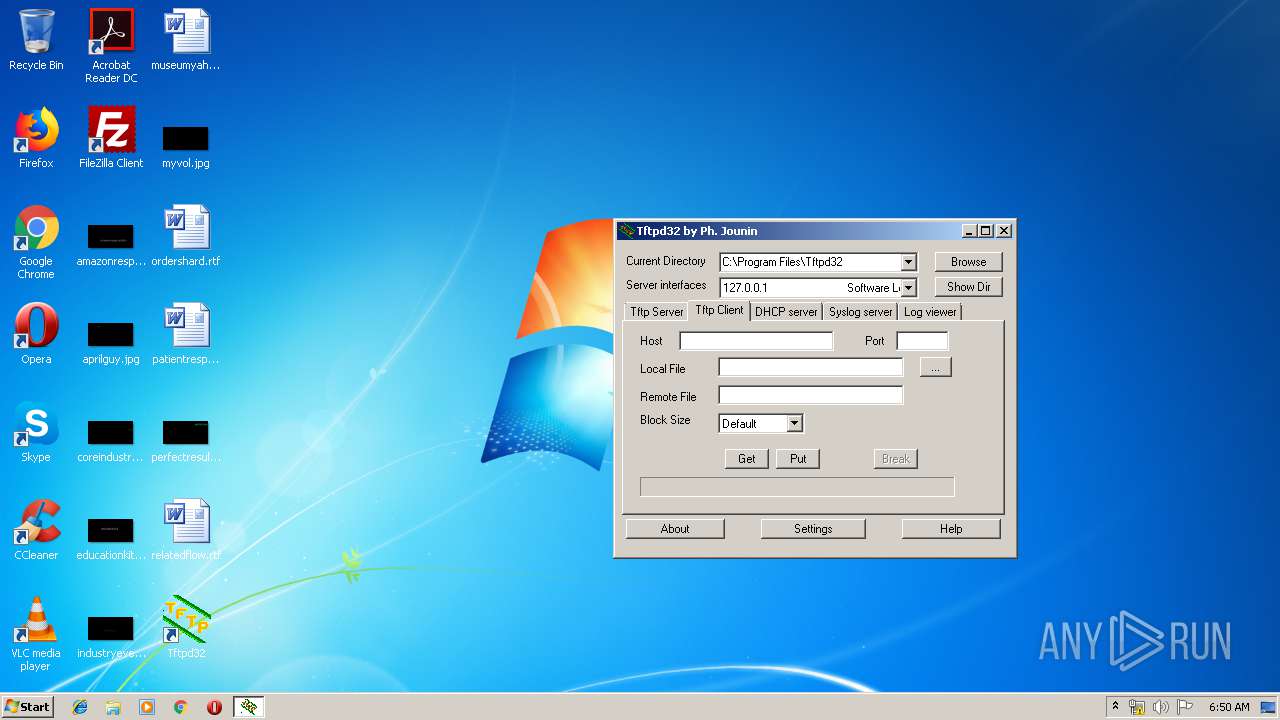Open the Syslog server tab

tap(861, 312)
